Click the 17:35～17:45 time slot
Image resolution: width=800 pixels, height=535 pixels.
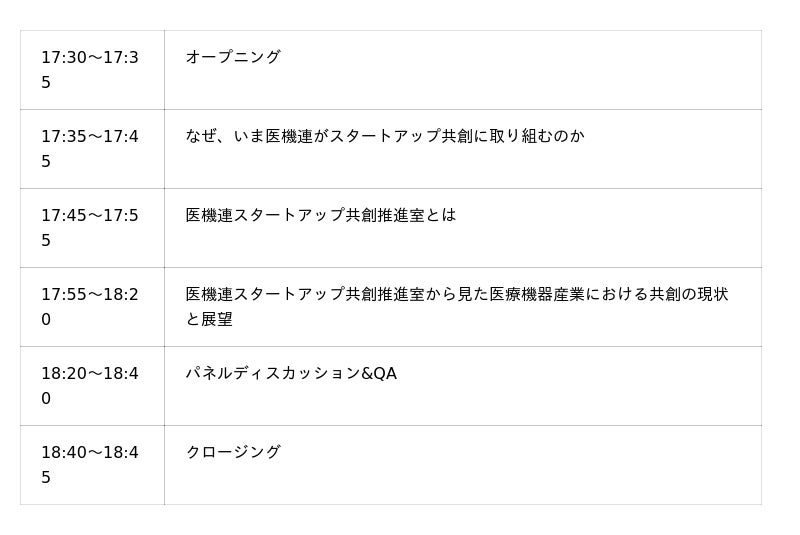point(90,149)
